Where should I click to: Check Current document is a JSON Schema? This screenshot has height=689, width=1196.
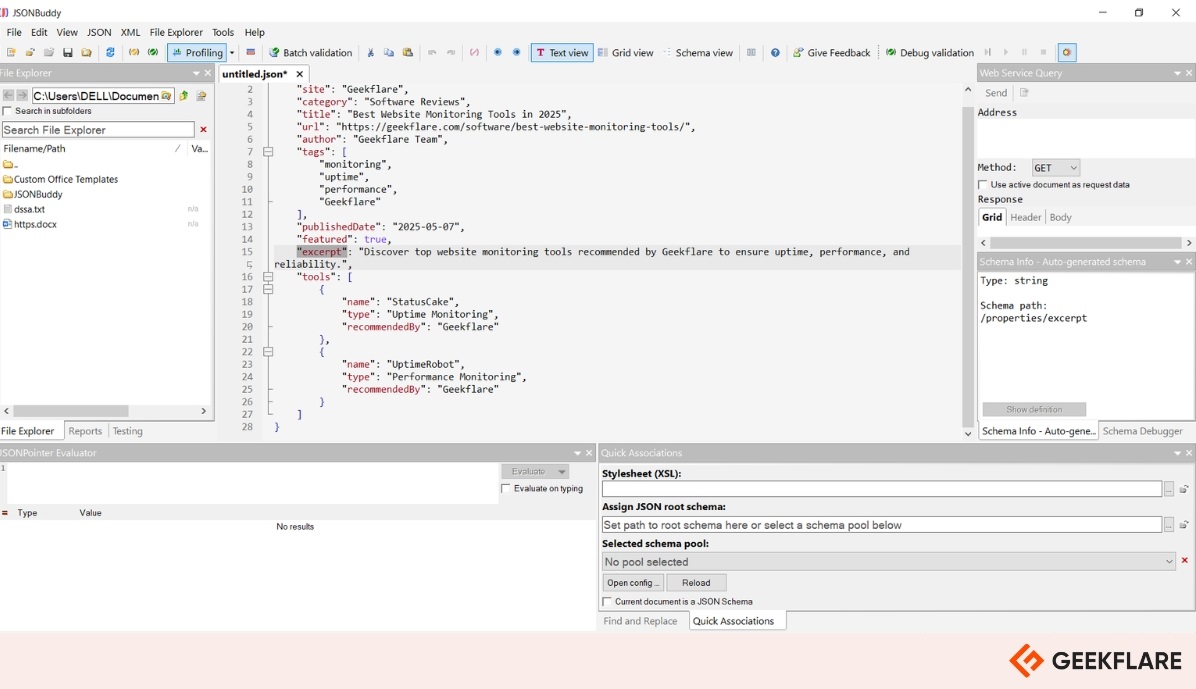607,602
